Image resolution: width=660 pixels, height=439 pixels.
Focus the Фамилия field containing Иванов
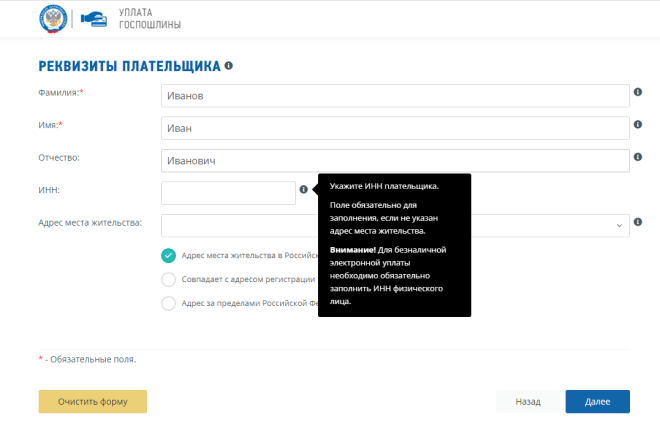395,96
